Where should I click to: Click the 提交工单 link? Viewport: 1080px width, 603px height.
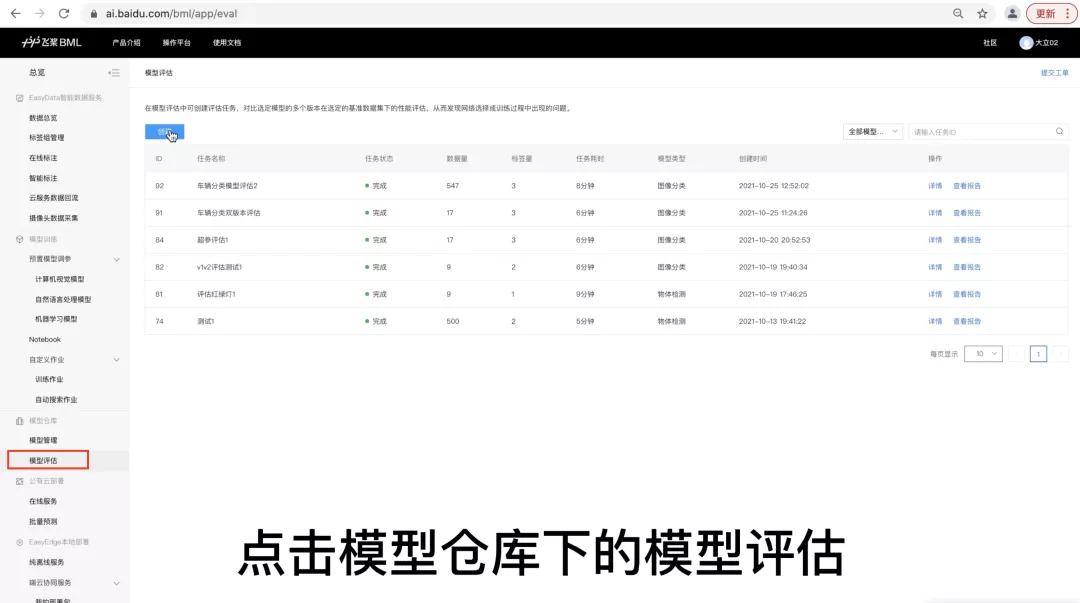pos(1055,72)
